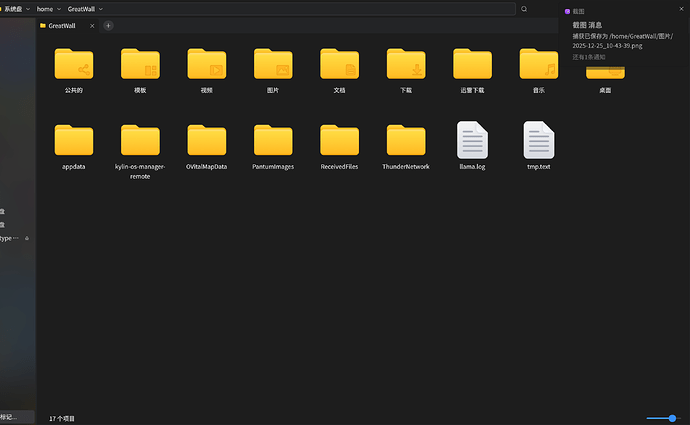The width and height of the screenshot is (690, 425).
Task: Expand the 系统盘 breadcrumb dropdown
Action: [x=27, y=9]
